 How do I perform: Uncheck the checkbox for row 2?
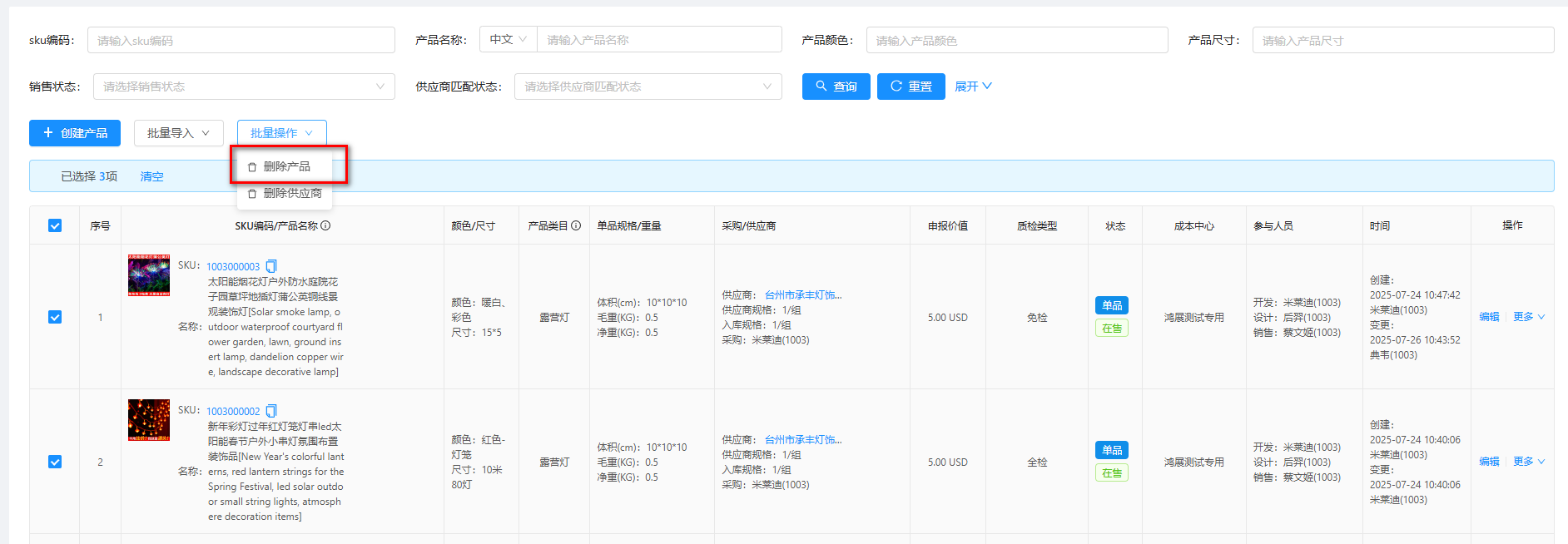(x=55, y=462)
